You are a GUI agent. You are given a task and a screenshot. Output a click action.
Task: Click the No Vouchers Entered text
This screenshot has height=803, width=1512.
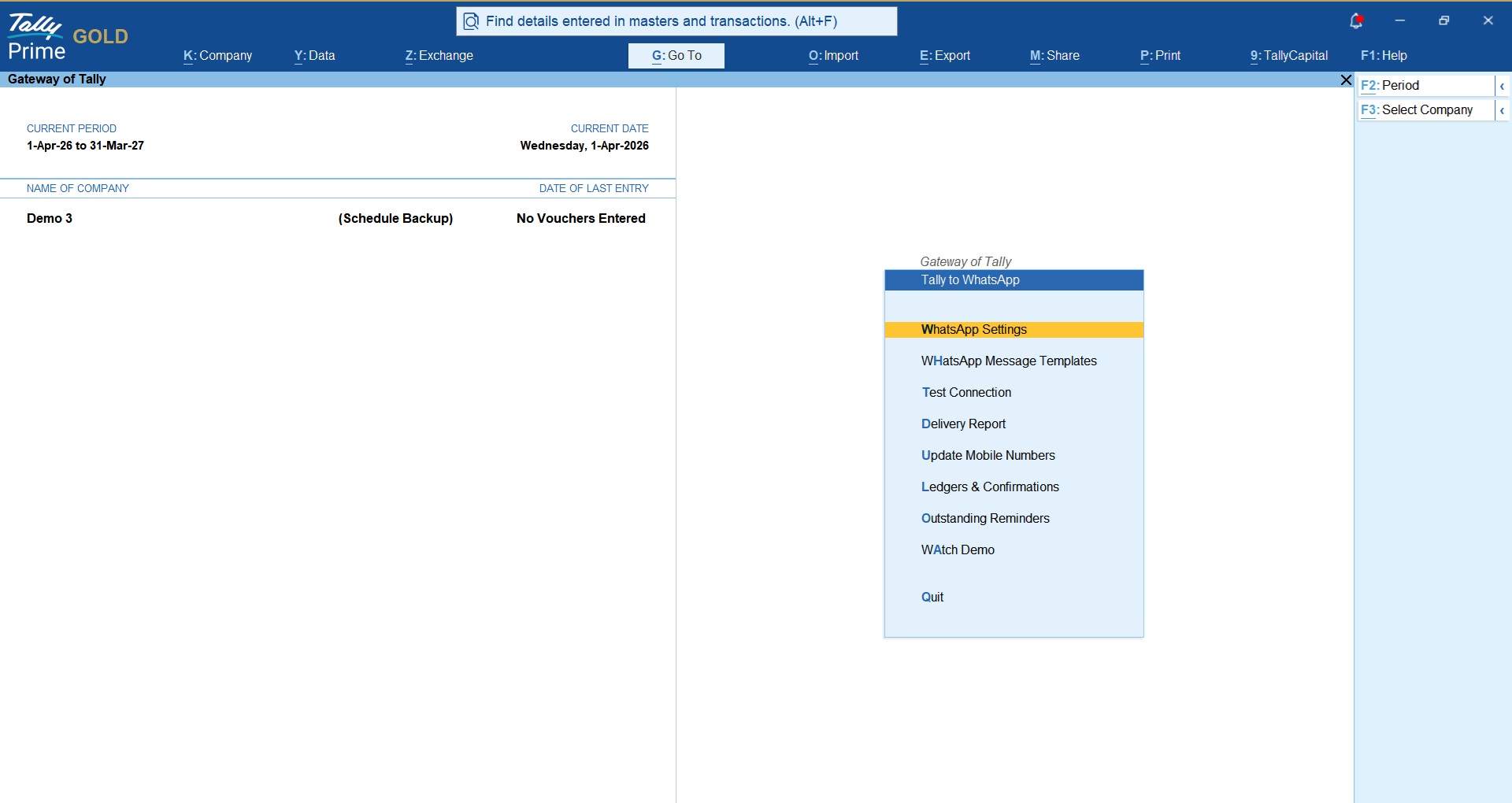coord(581,219)
